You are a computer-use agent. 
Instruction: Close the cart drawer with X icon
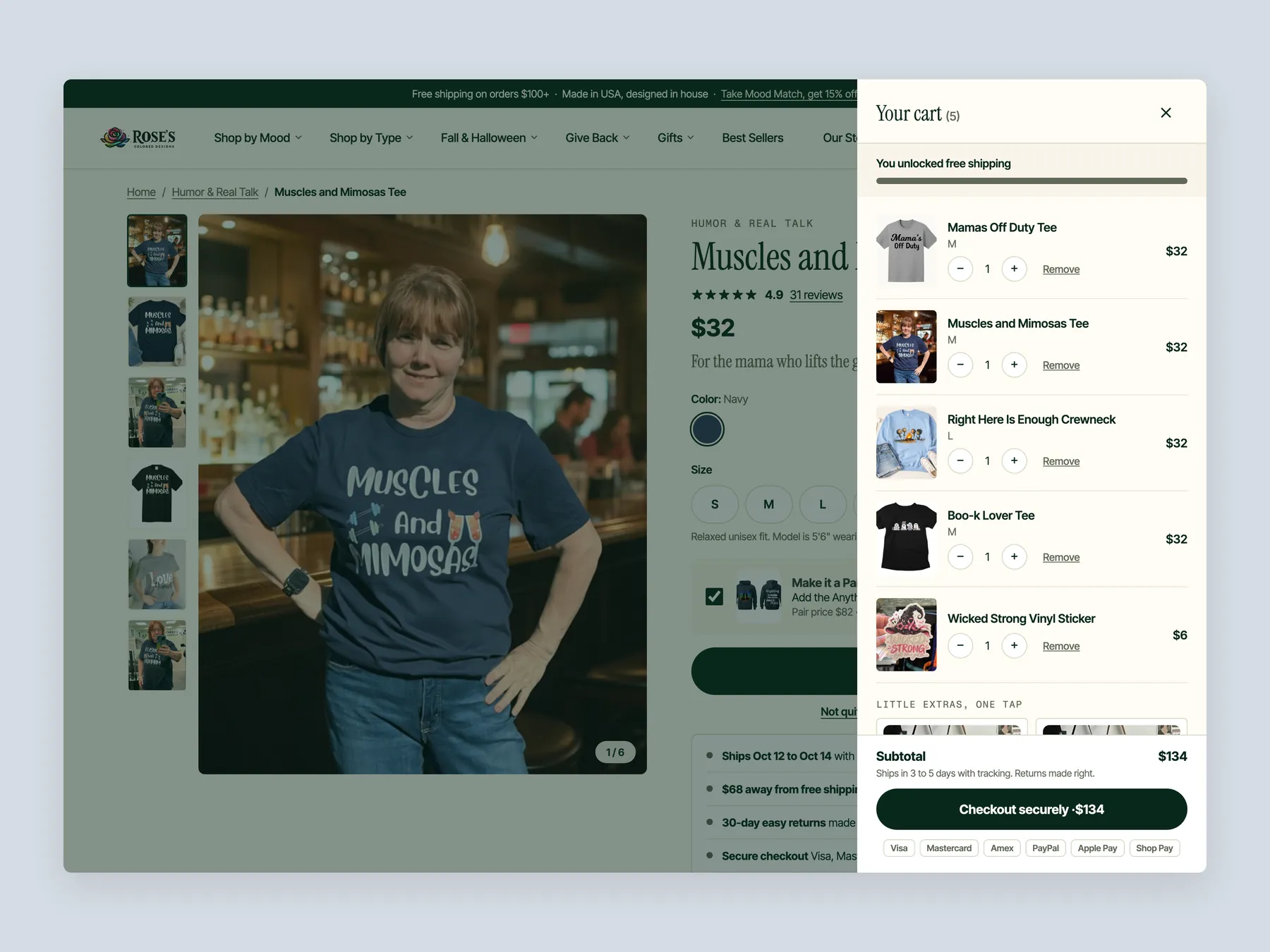[x=1166, y=113]
